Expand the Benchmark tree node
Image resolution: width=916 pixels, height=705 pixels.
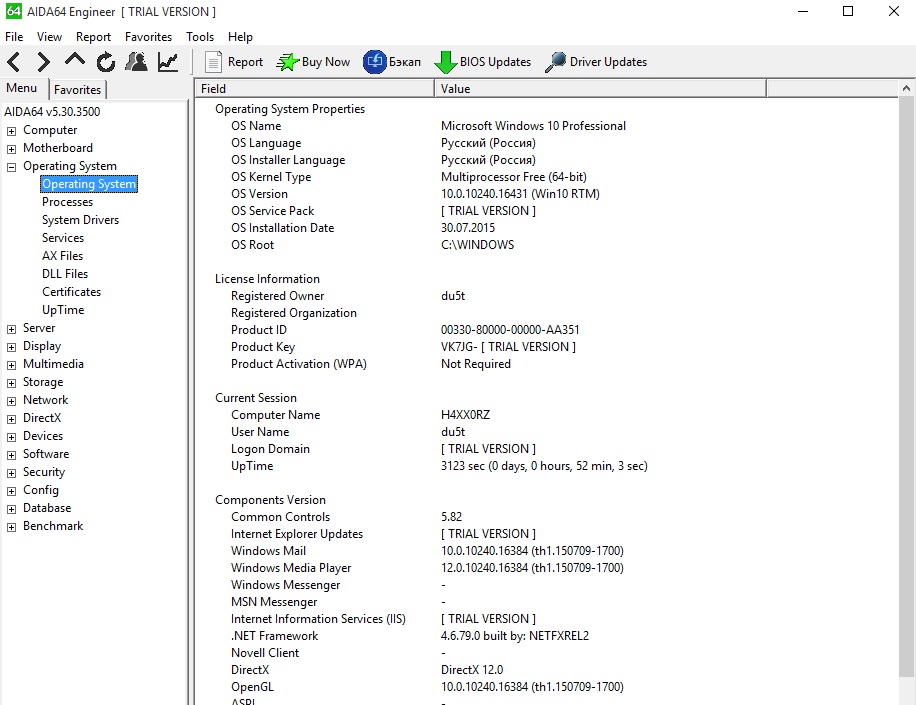click(x=11, y=527)
